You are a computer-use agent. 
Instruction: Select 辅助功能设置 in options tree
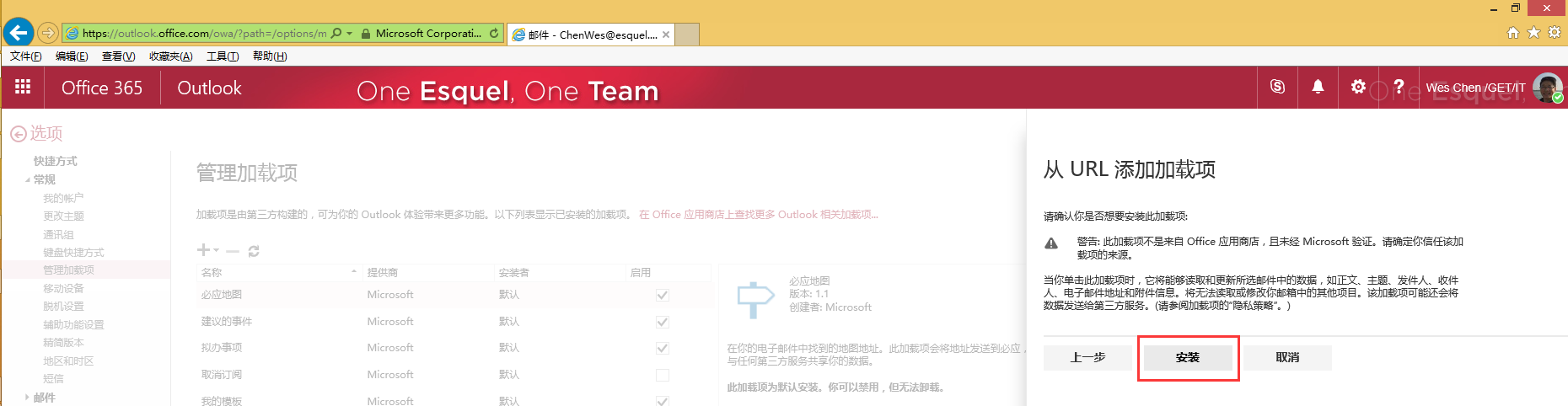73,325
